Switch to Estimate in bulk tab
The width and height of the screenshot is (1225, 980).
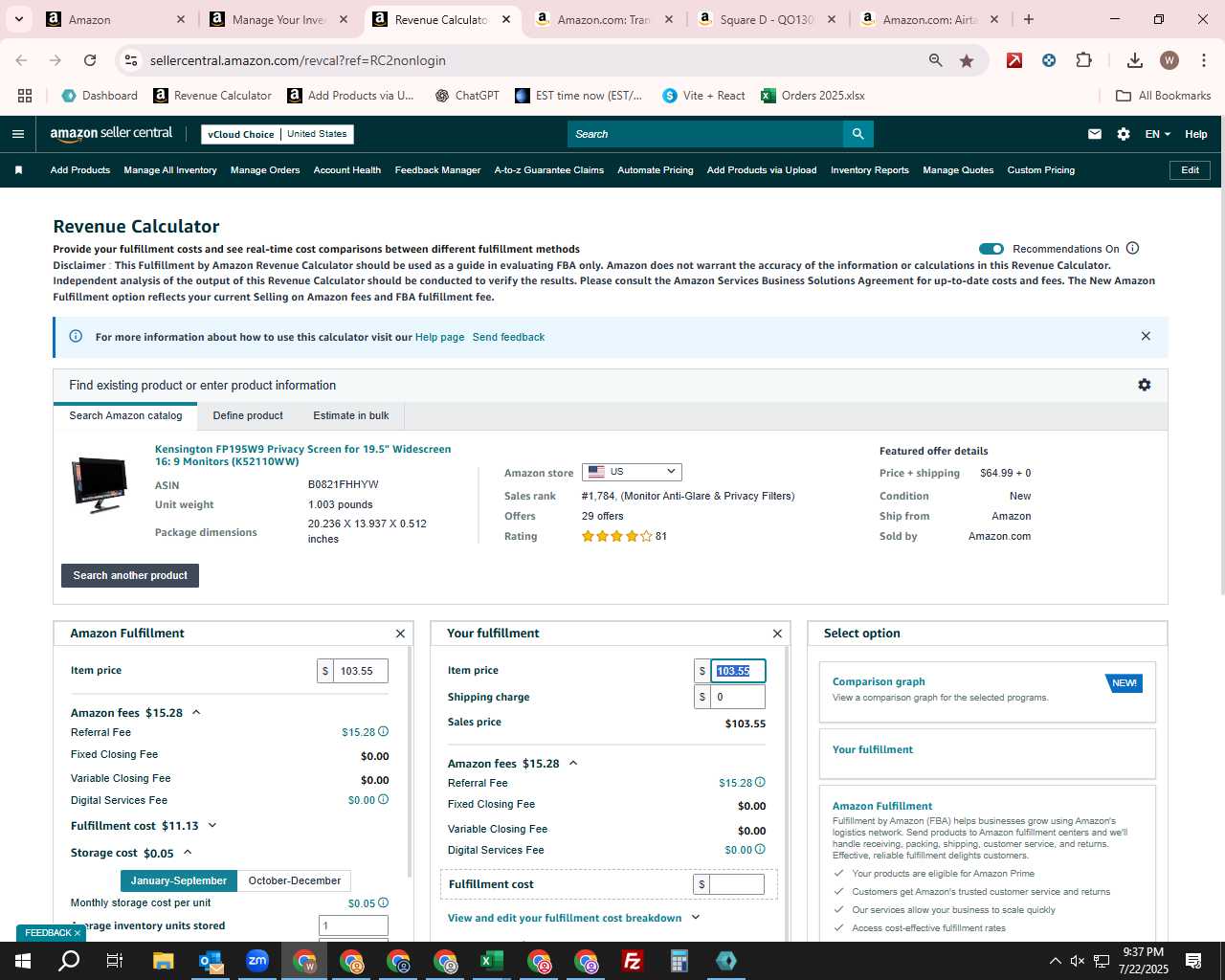pos(351,415)
